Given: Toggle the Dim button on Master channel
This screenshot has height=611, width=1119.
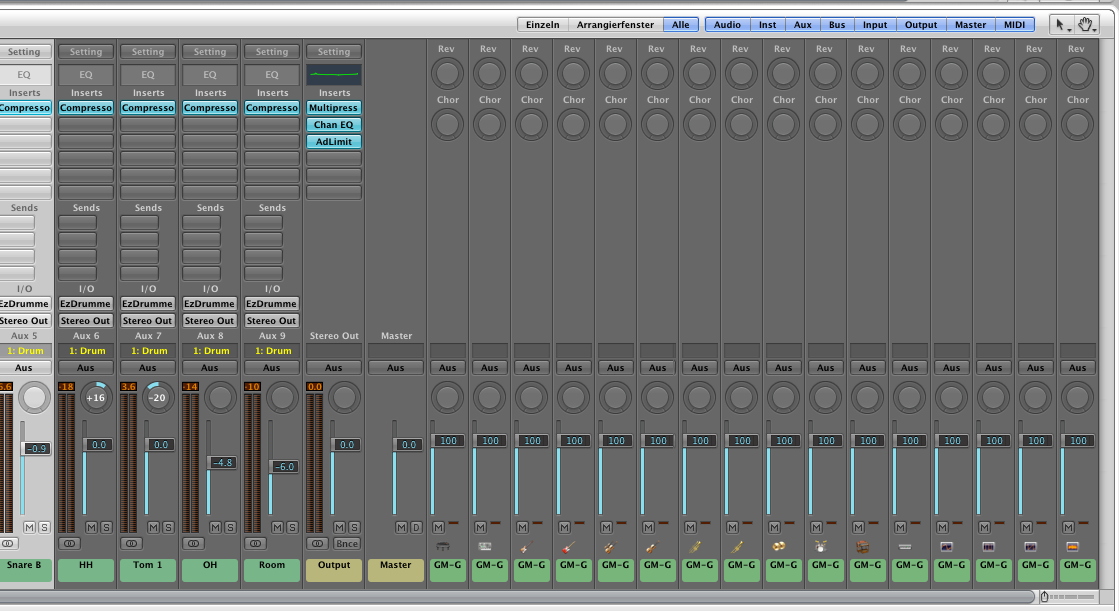Looking at the screenshot, I should 416,527.
